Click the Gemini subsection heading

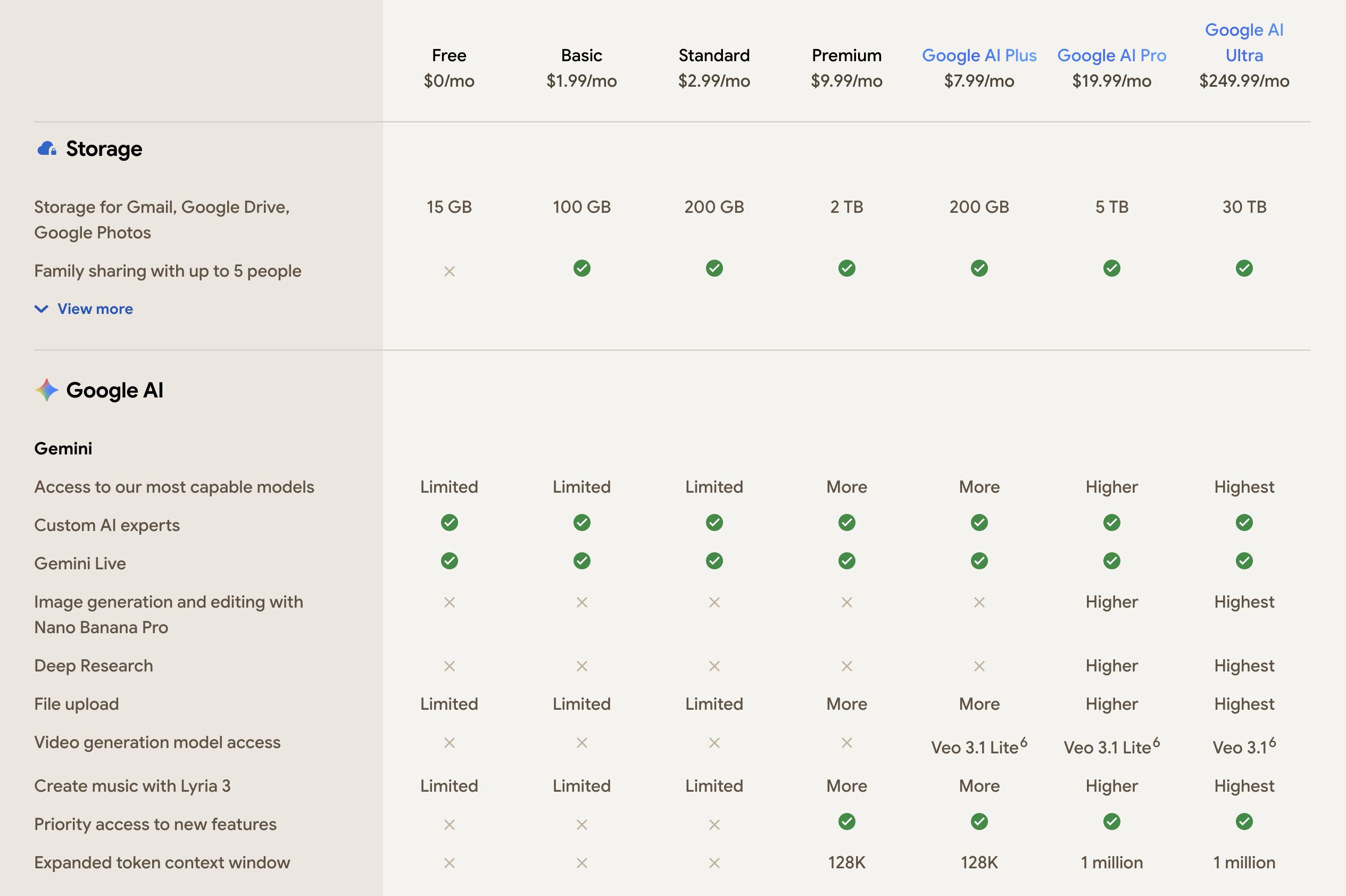click(63, 449)
